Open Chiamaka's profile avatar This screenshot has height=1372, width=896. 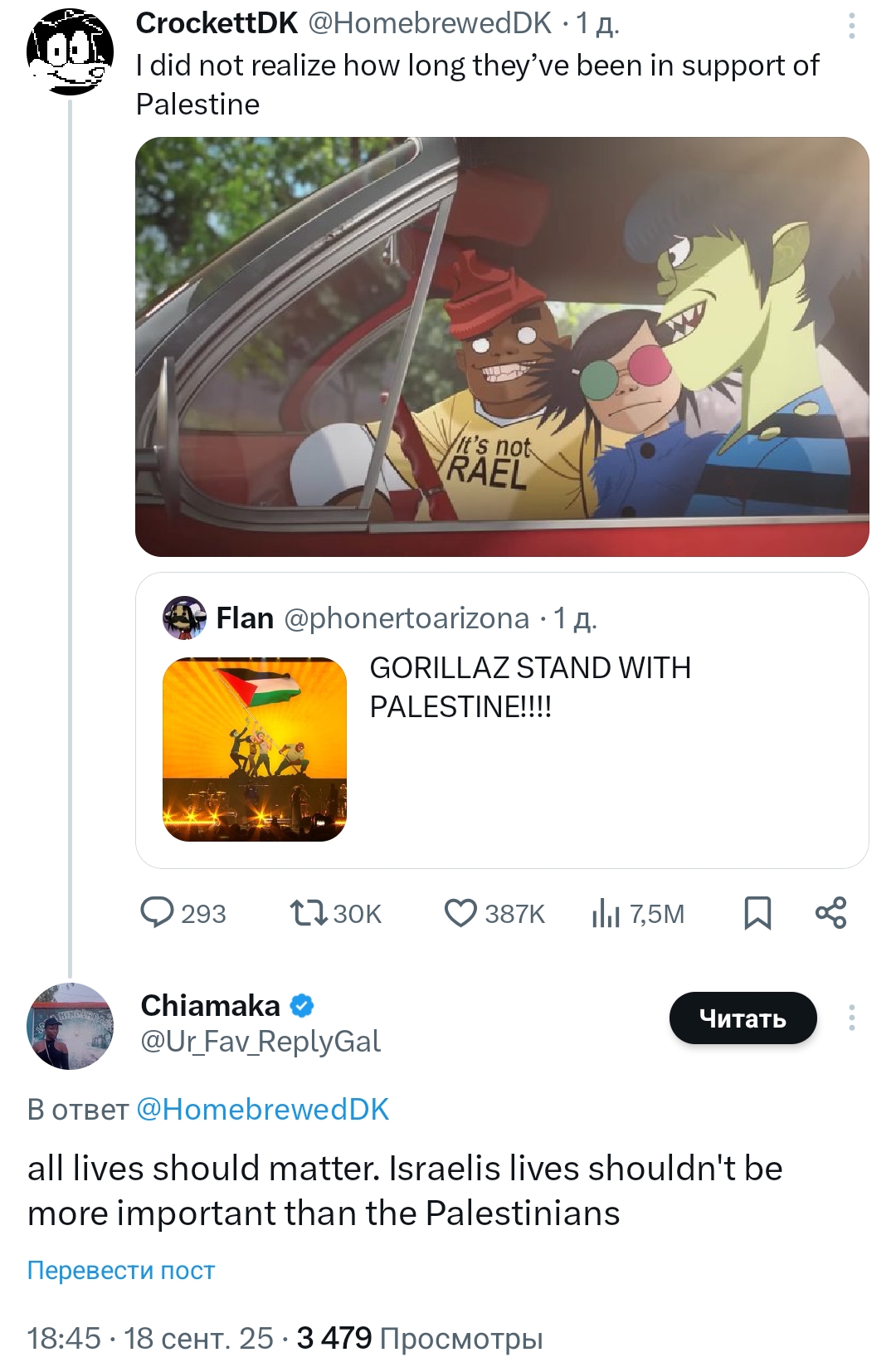(70, 1026)
